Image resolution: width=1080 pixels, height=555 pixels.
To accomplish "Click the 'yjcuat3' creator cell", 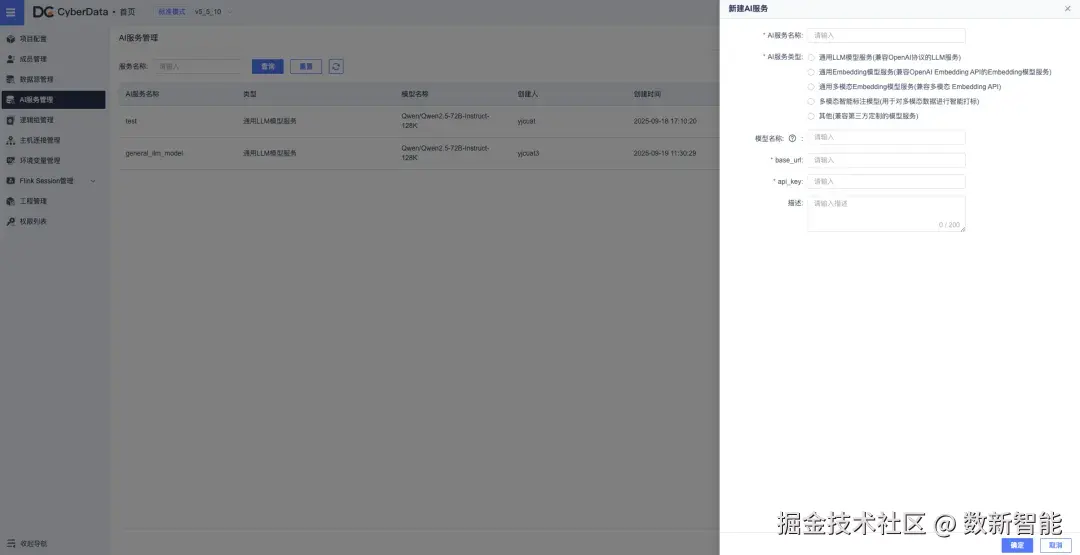I will pyautogui.click(x=528, y=154).
